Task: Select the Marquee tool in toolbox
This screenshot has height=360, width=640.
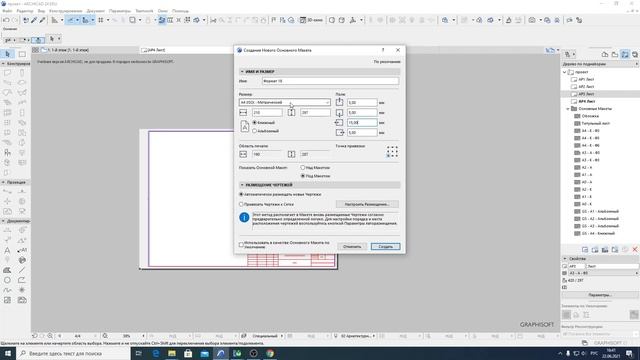Action: click(22, 54)
